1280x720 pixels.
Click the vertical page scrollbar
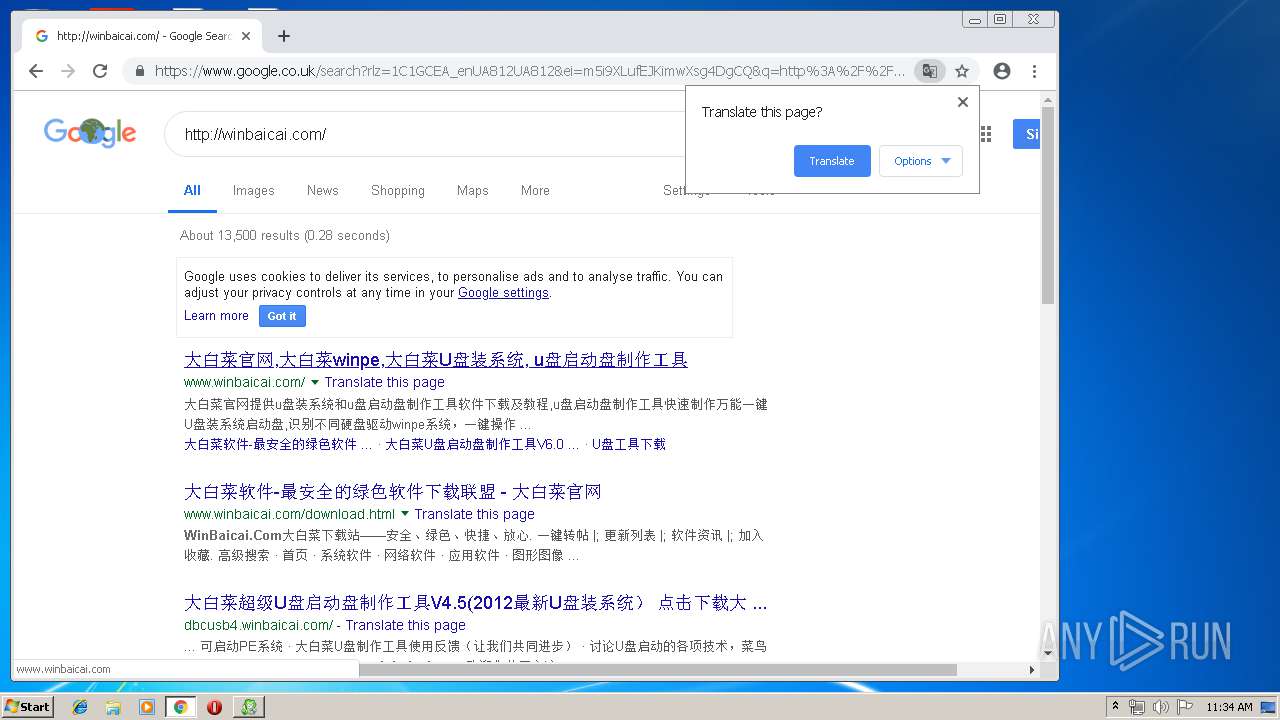point(1048,205)
